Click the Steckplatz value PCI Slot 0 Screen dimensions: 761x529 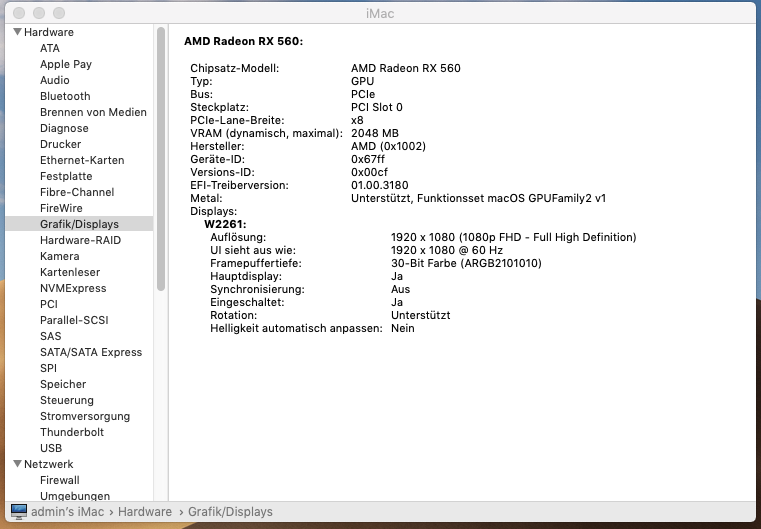coord(377,107)
